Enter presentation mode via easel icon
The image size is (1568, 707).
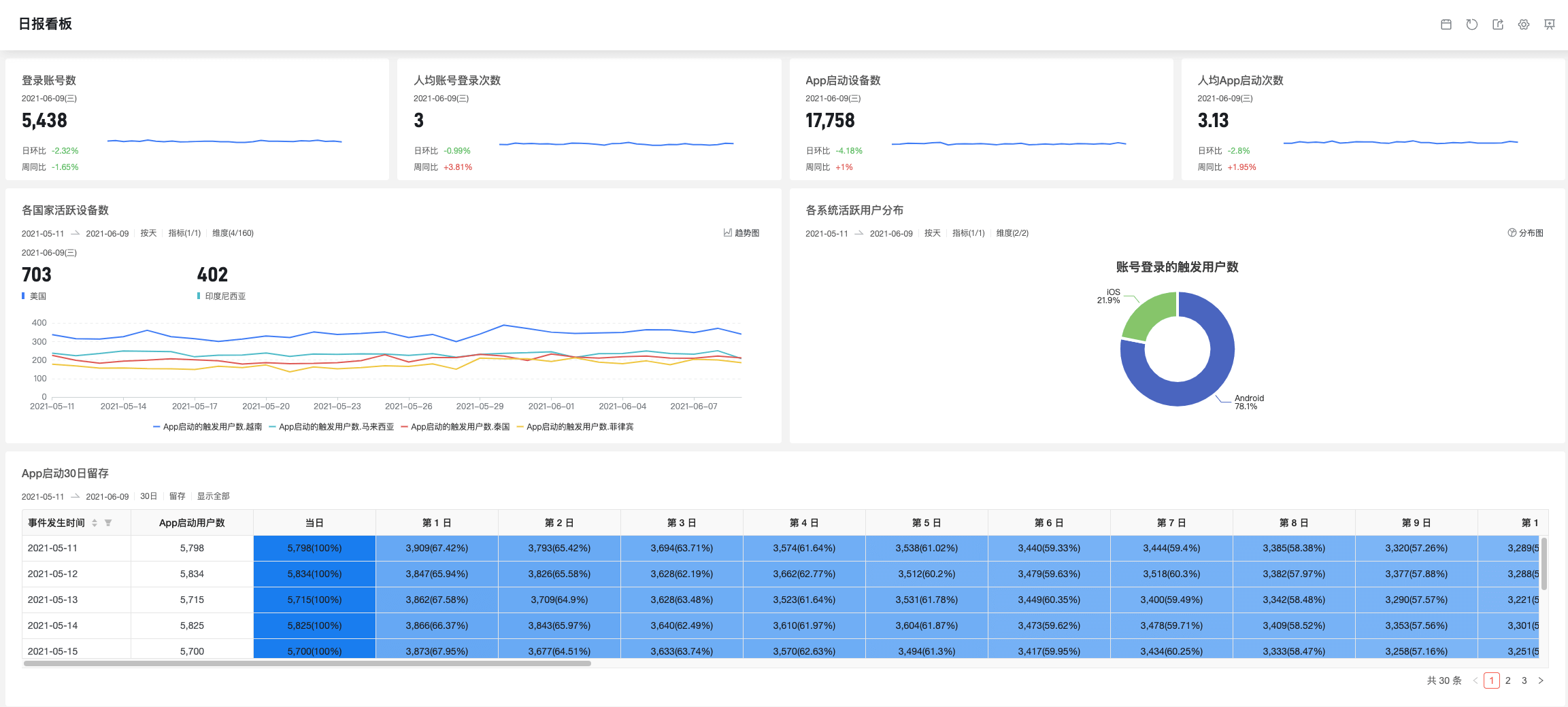(x=1550, y=24)
